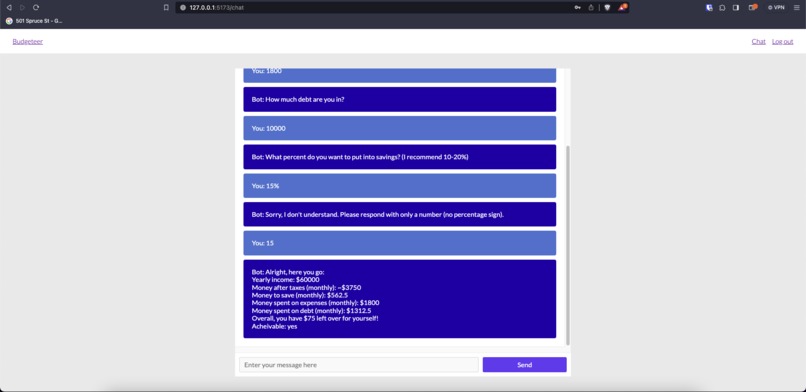Click the 'Sorry, I don't understand' bot message
The width and height of the screenshot is (806, 392).
(399, 214)
